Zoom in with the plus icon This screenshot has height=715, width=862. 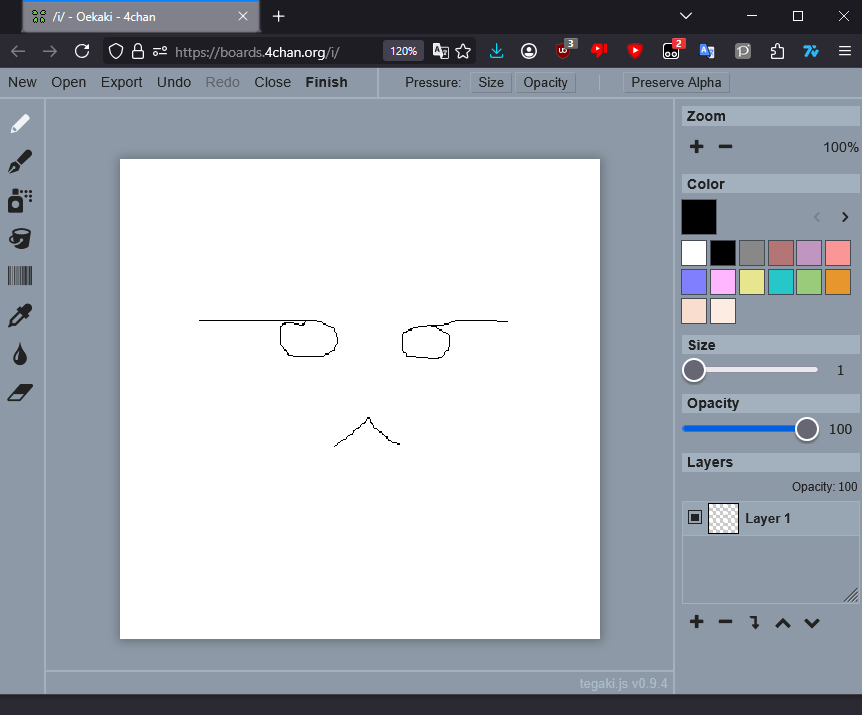pyautogui.click(x=697, y=147)
